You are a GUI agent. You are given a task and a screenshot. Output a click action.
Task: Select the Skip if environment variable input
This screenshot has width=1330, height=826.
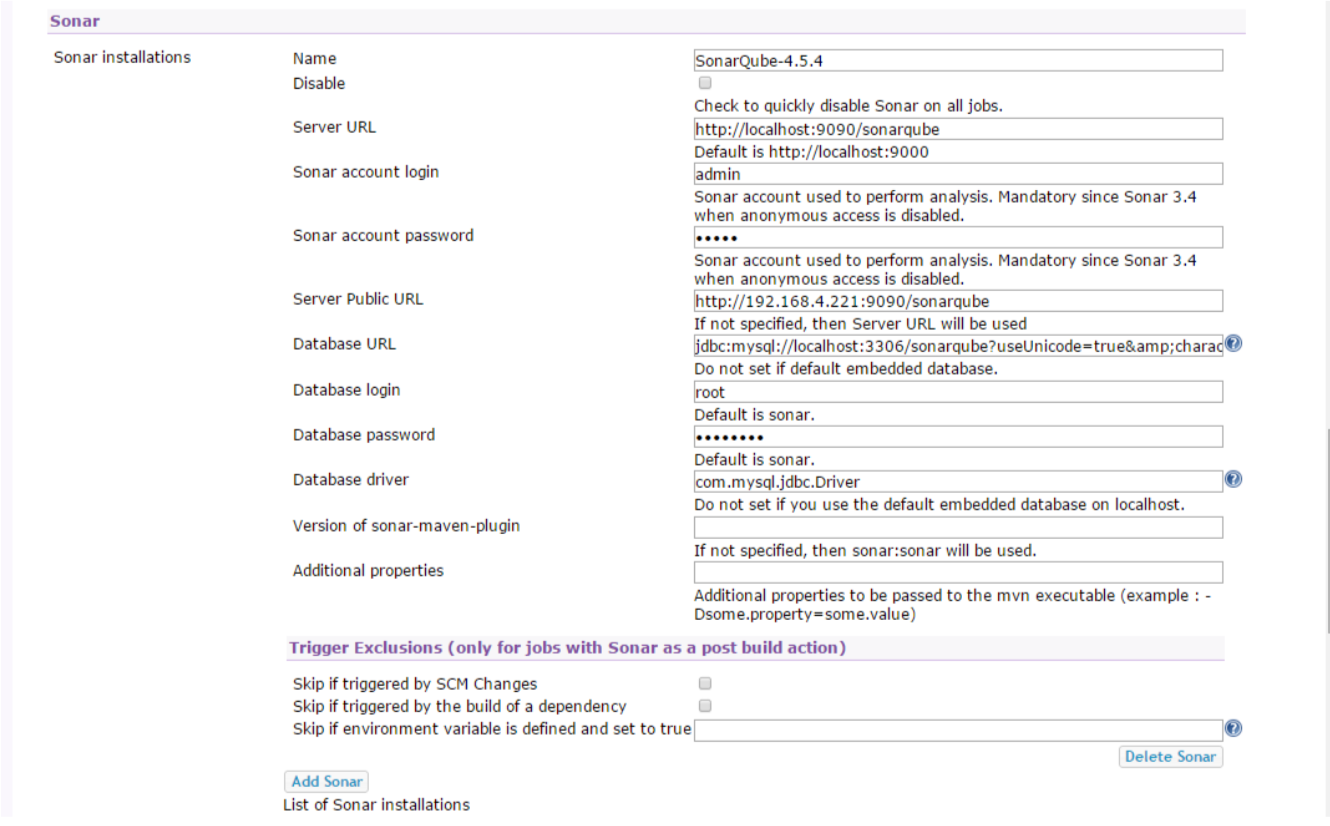(x=958, y=731)
